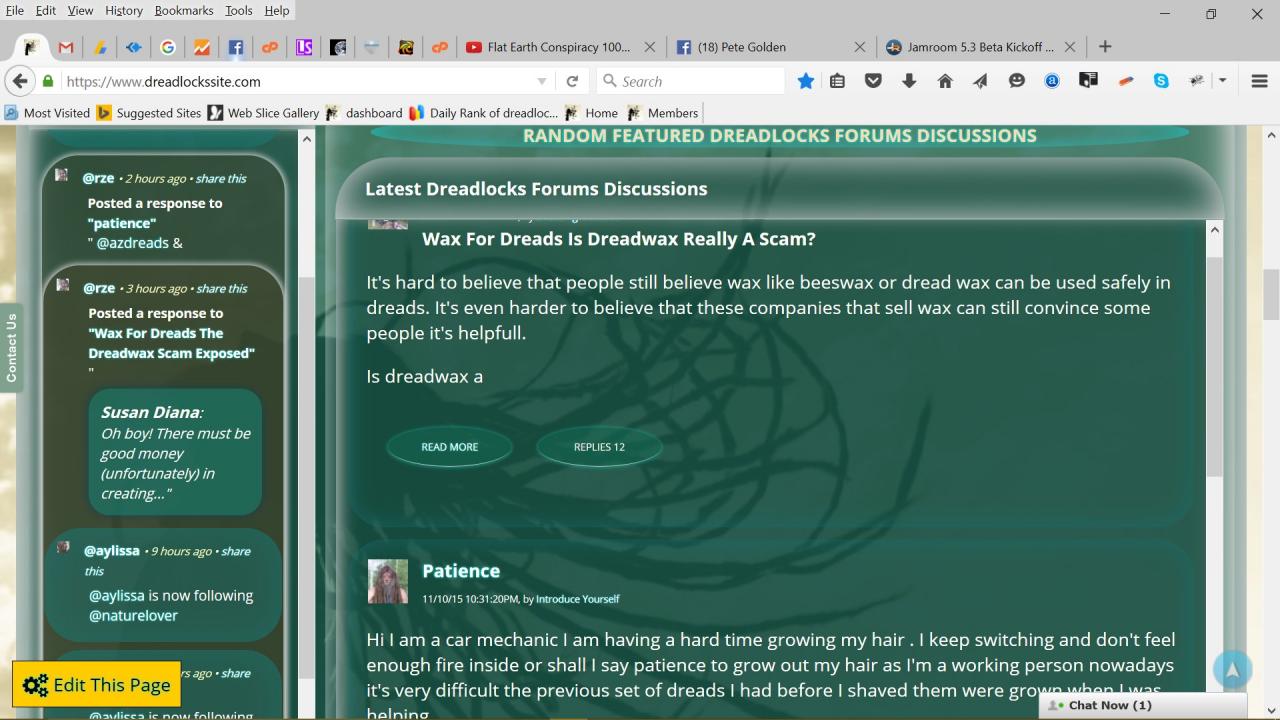Open the Bookmarks menu
This screenshot has width=1280, height=720.
(185, 10)
